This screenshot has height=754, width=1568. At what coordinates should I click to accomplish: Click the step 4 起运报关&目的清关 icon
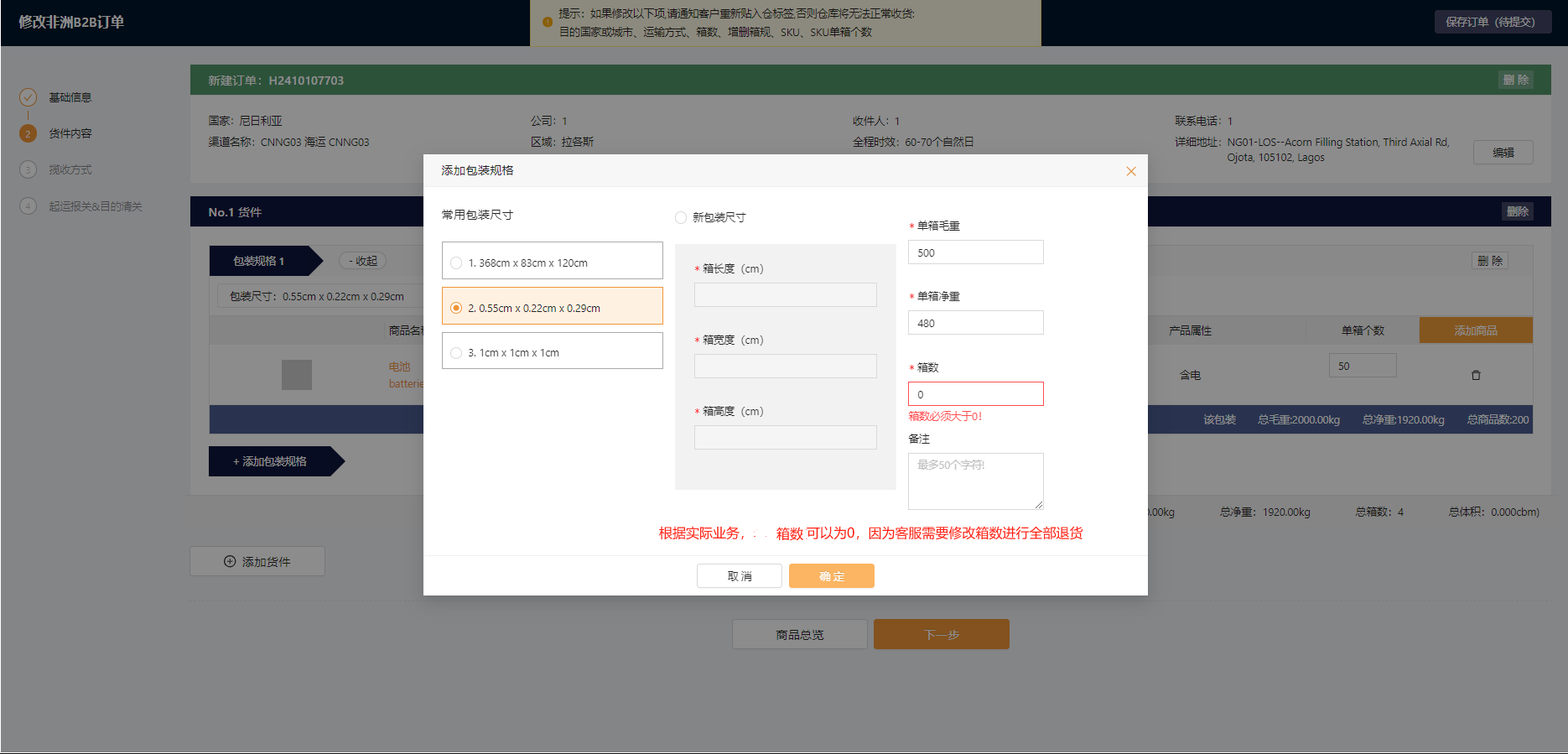coord(28,206)
